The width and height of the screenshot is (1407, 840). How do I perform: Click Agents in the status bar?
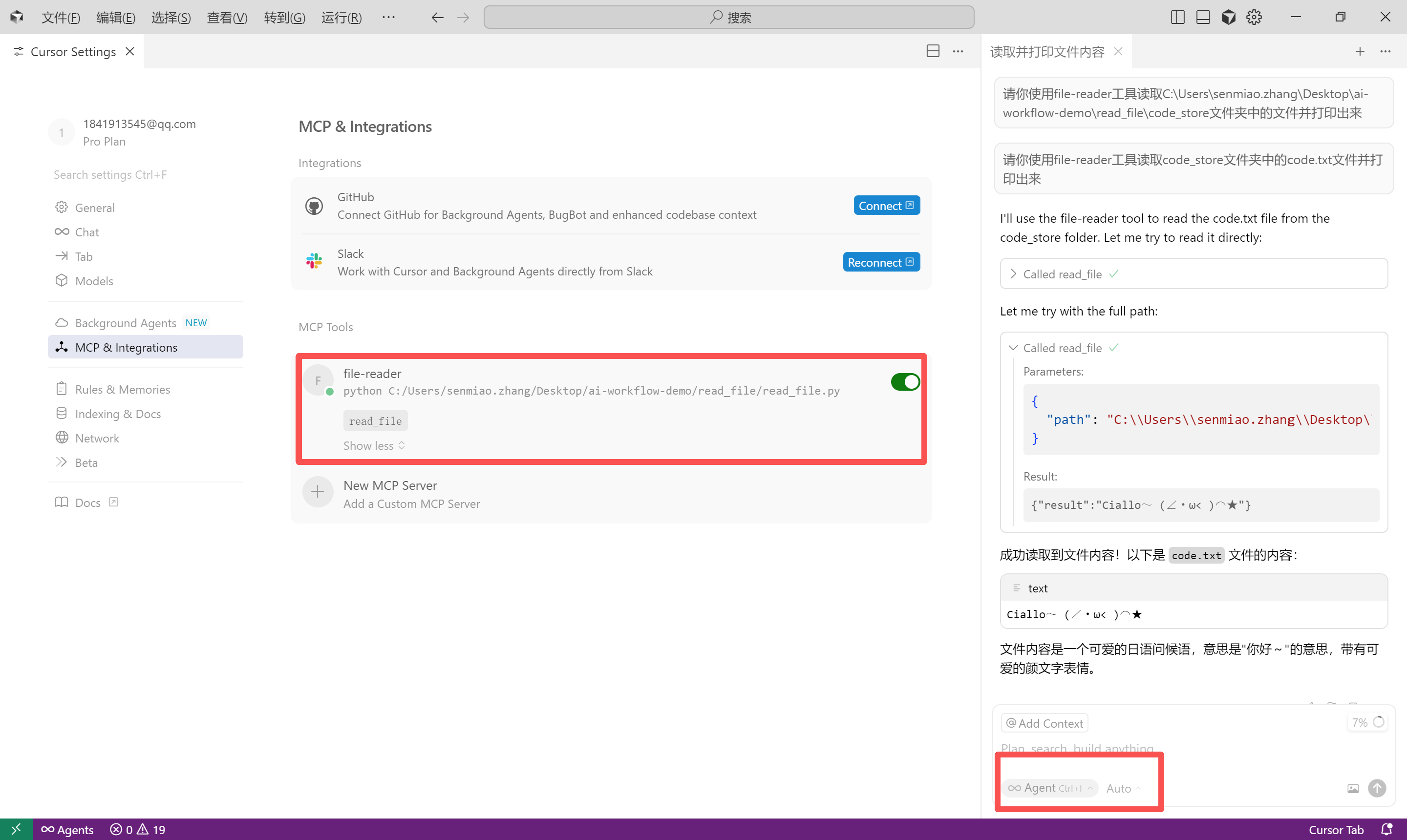[x=67, y=829]
